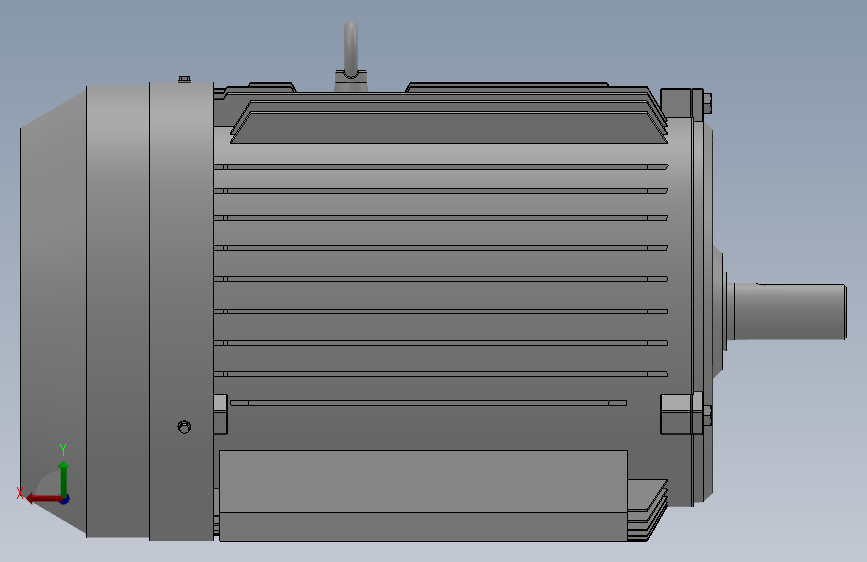Select the lifting eye bolt on top of motor
867x562 pixels.
tap(351, 56)
